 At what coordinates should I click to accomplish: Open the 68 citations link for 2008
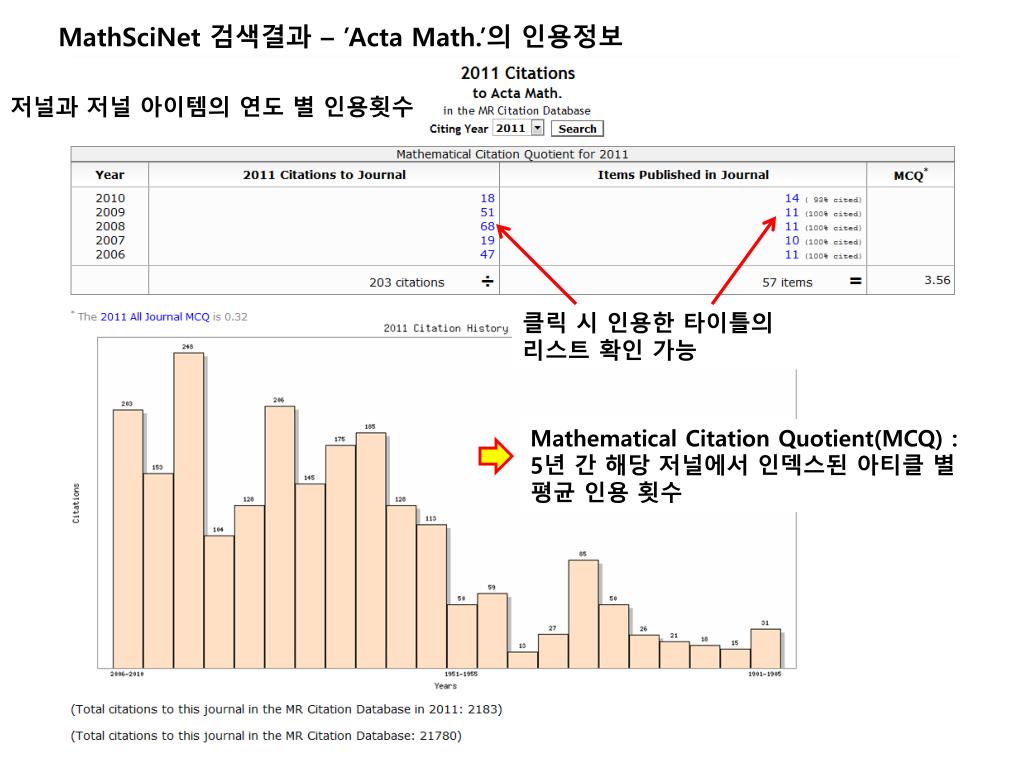[487, 227]
